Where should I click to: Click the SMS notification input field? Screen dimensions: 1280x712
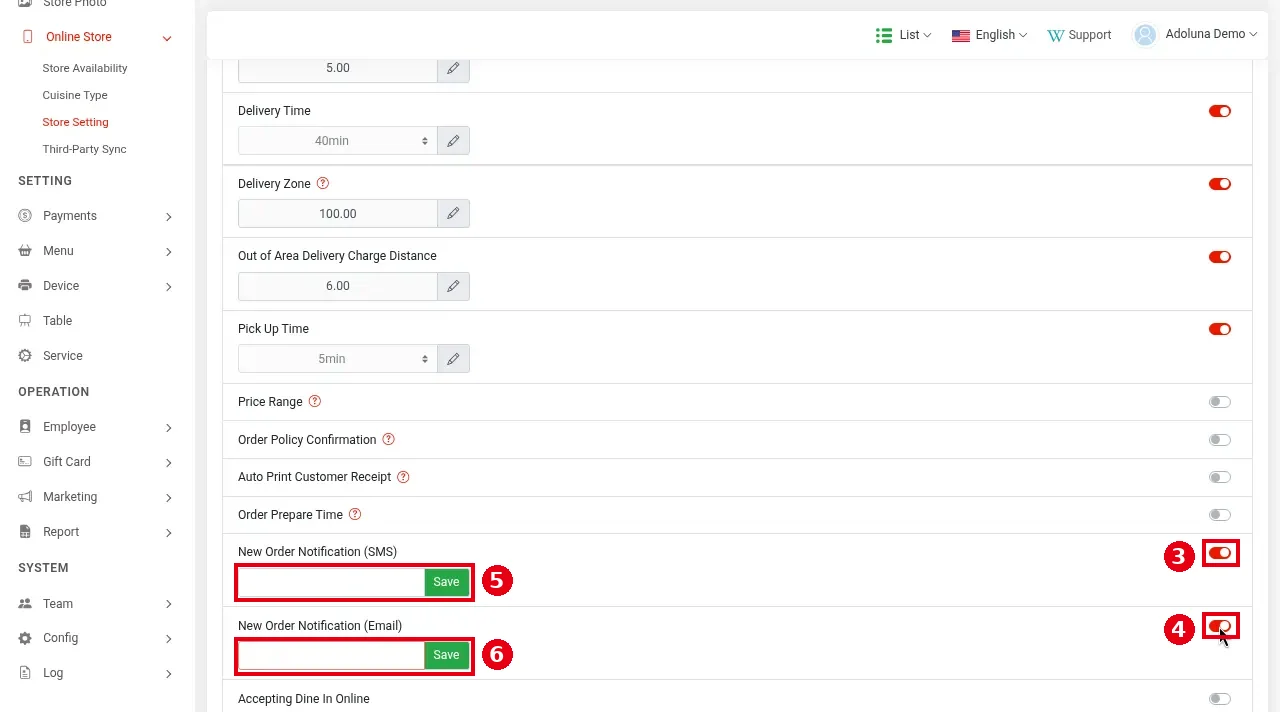pyautogui.click(x=332, y=582)
